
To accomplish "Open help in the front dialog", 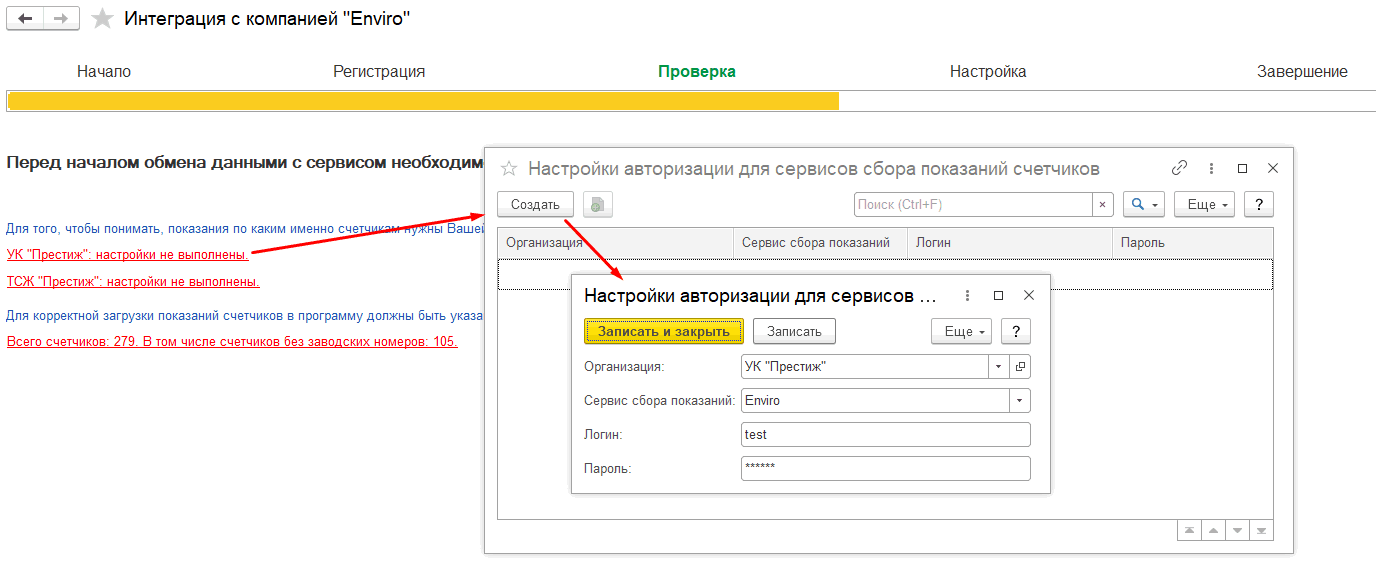I will 1015,331.
